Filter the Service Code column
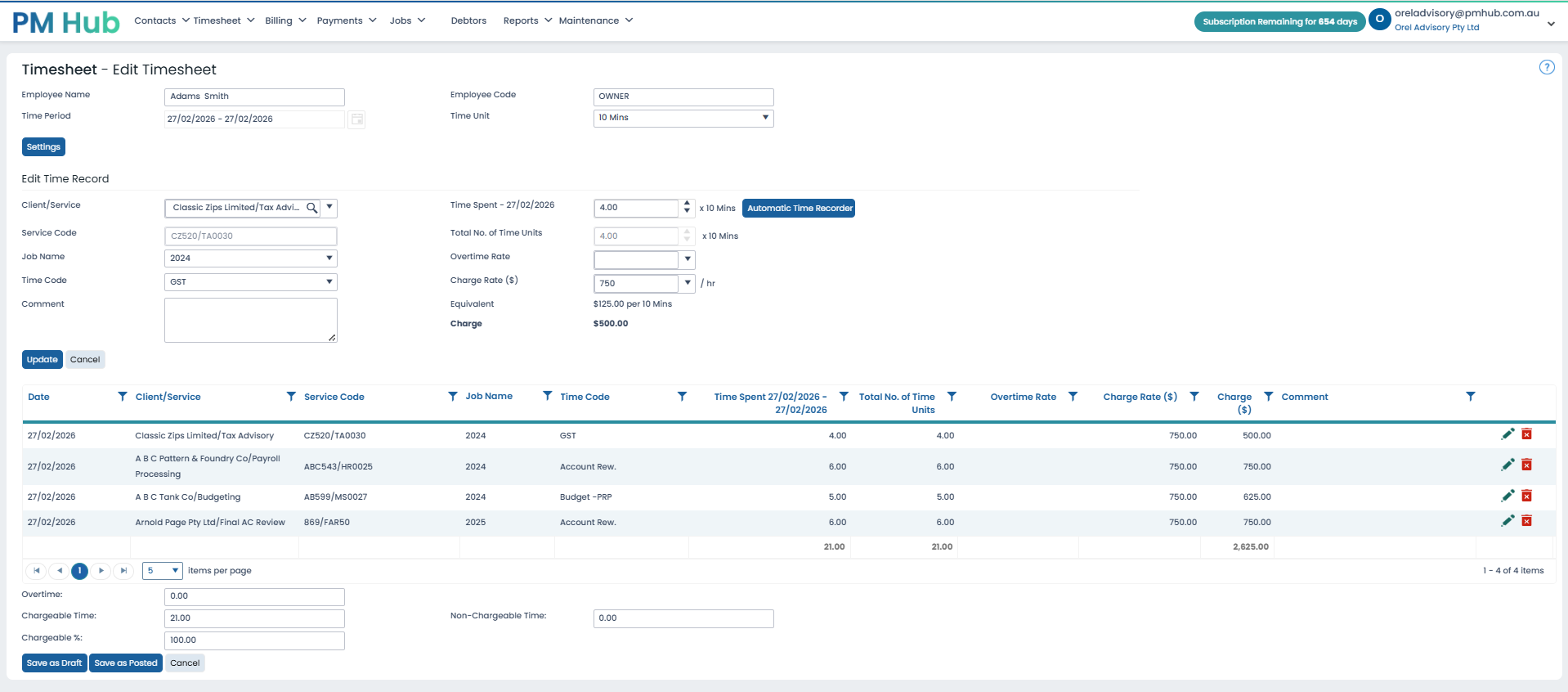1568x692 pixels. [453, 397]
